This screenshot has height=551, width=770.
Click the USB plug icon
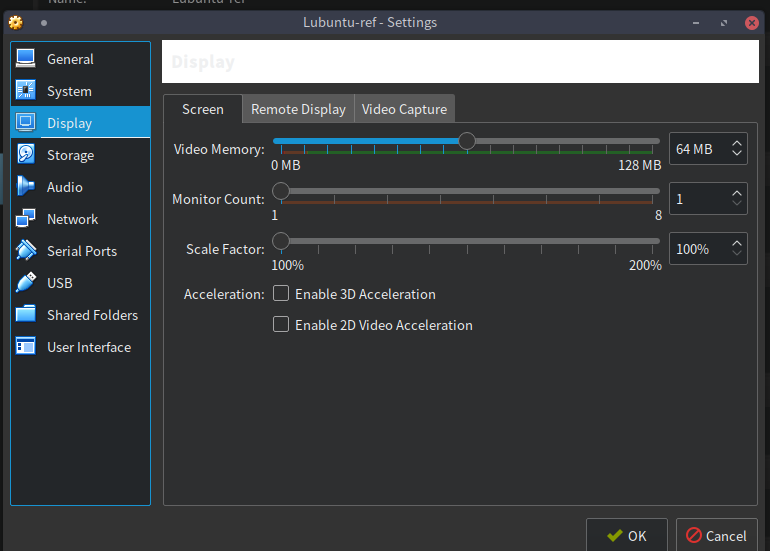[26, 283]
